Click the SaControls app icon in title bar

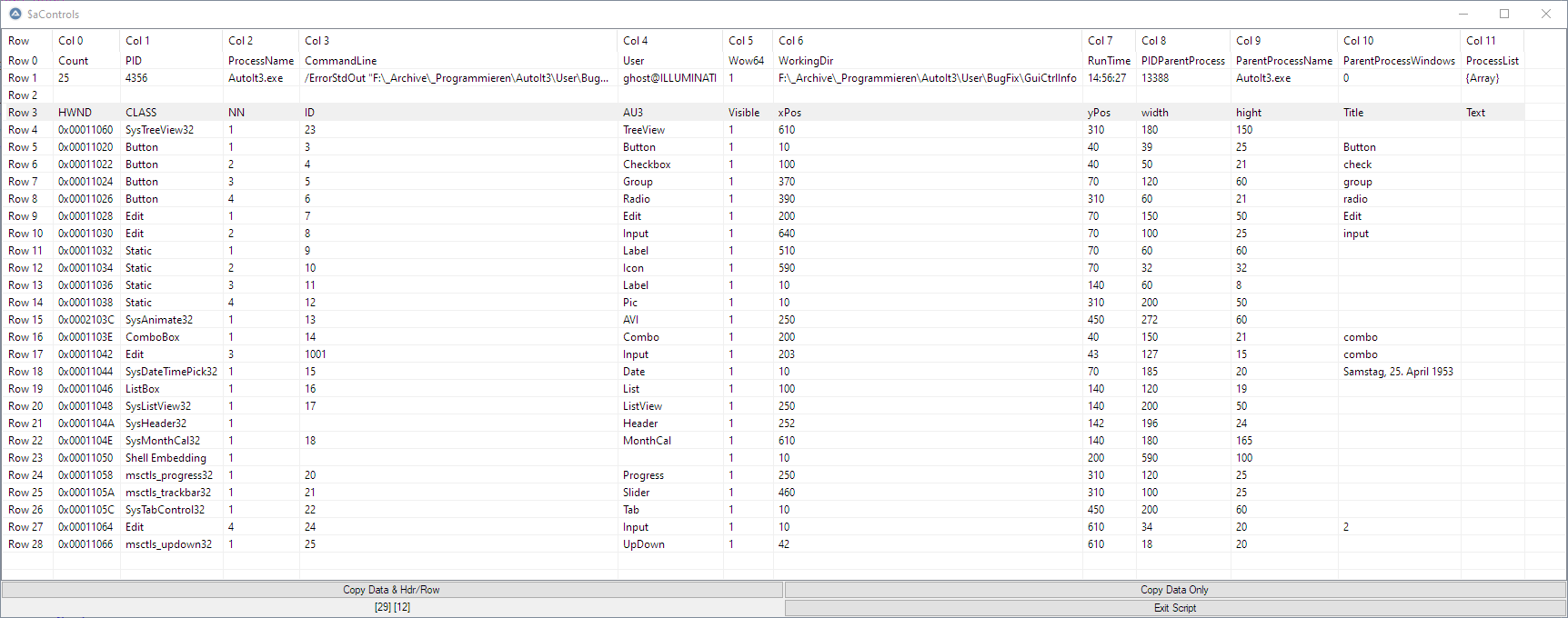[x=15, y=14]
